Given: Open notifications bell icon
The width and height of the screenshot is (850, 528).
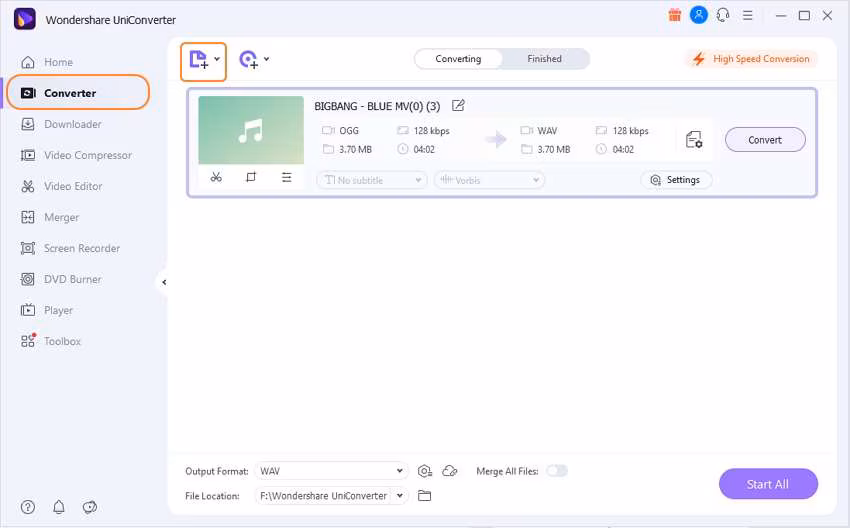Looking at the screenshot, I should 59,507.
